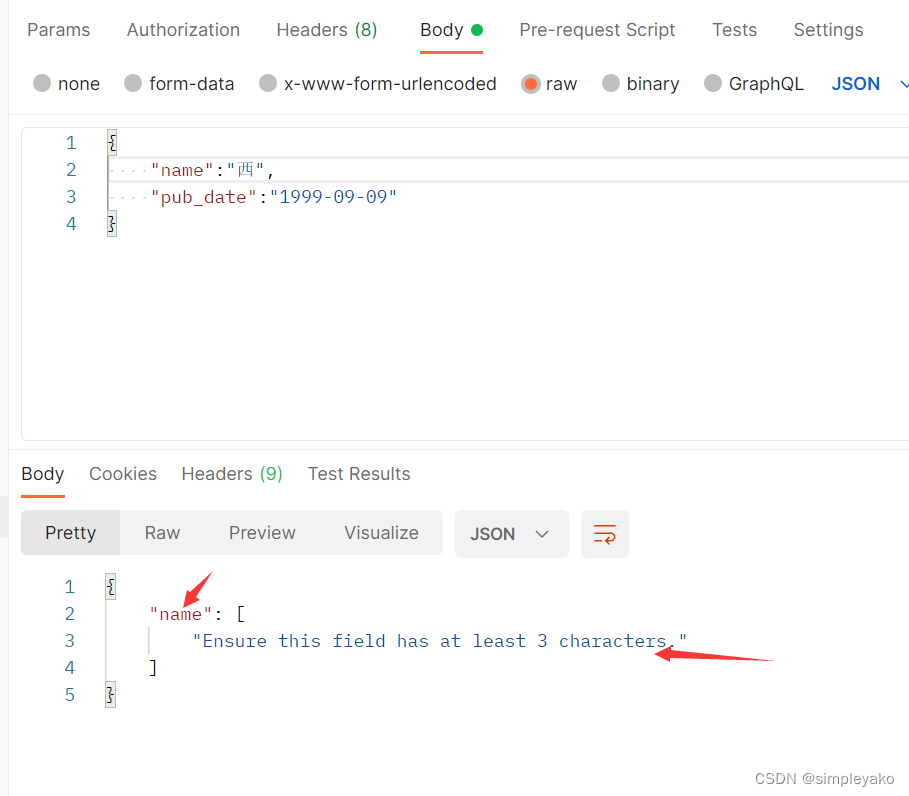Switch to the Raw response view

pyautogui.click(x=162, y=533)
